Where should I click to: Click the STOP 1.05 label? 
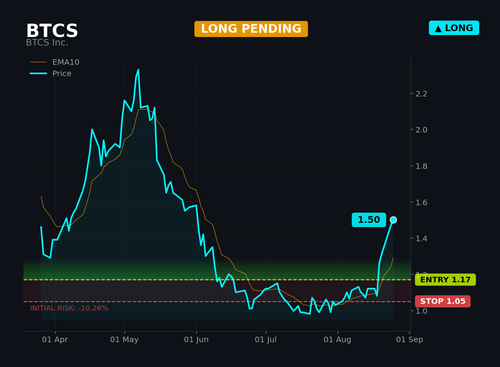443,301
